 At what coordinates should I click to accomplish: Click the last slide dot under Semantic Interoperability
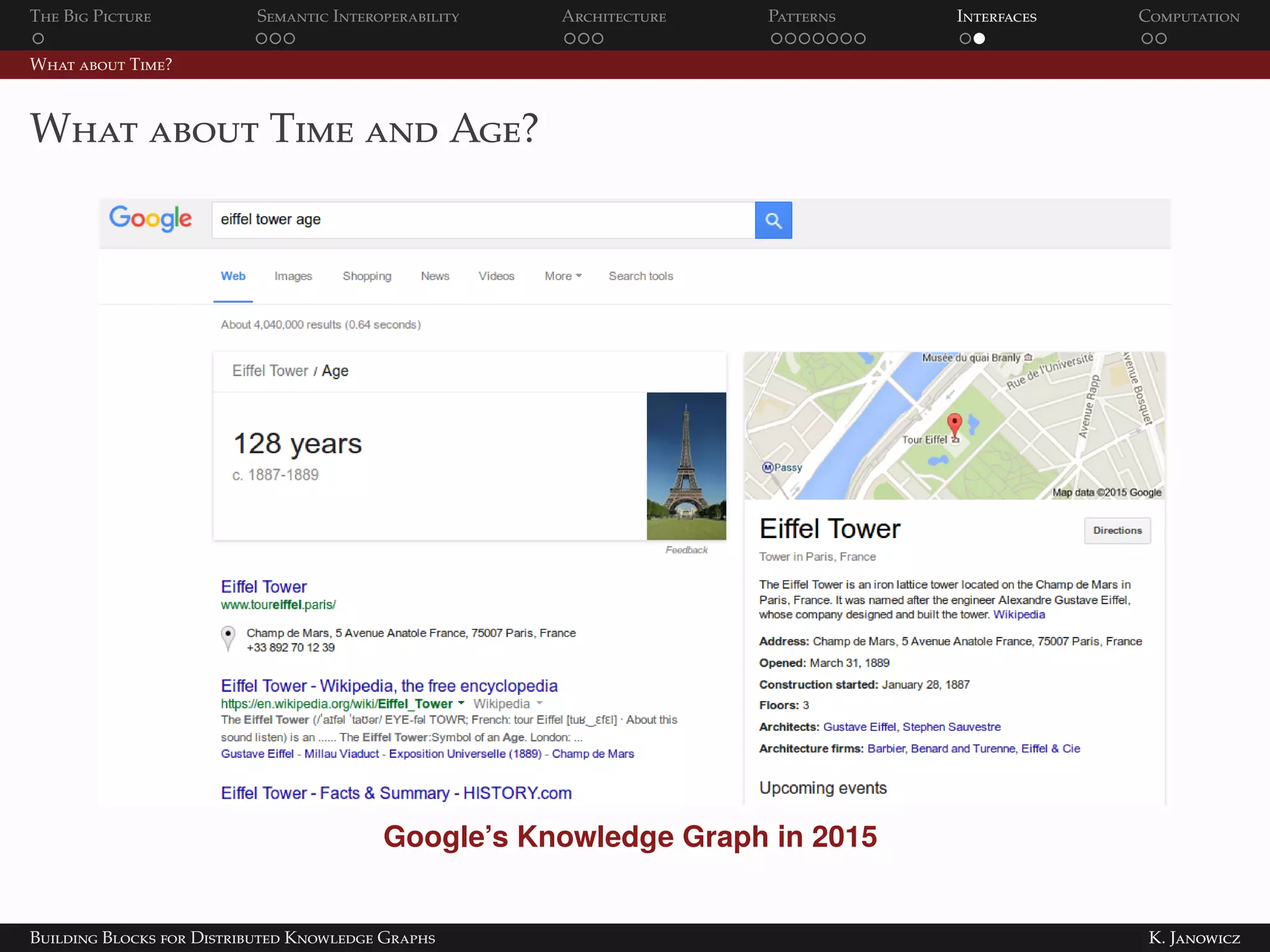point(289,38)
